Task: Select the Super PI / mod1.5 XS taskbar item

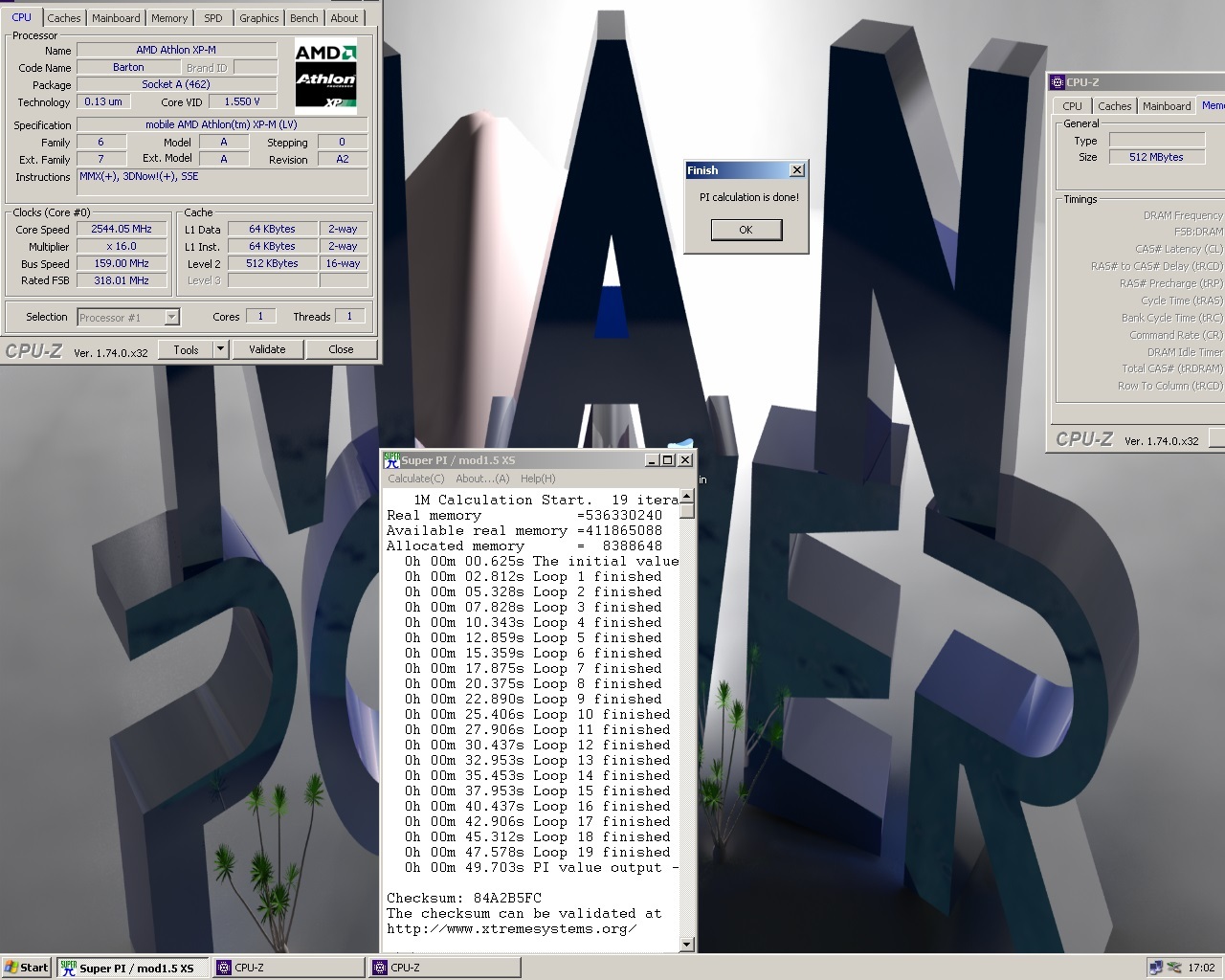Action: point(132,968)
